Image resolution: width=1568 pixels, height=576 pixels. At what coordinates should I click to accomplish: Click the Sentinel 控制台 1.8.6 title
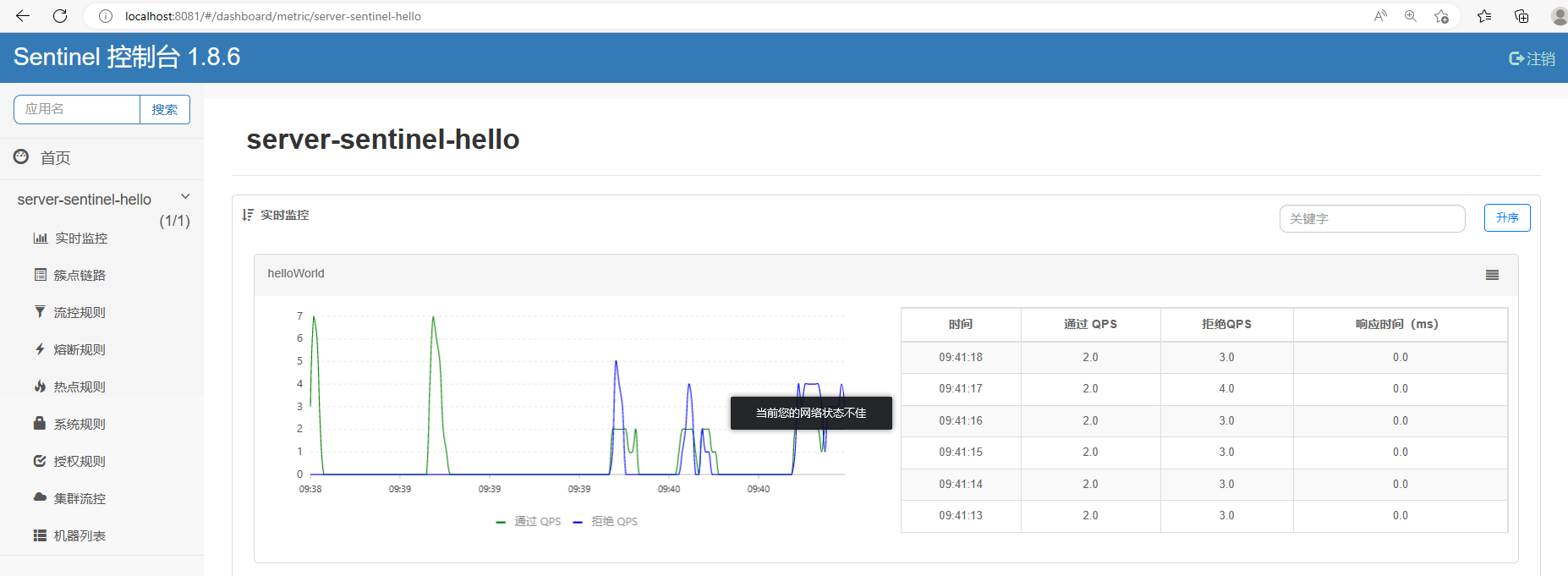pos(127,57)
